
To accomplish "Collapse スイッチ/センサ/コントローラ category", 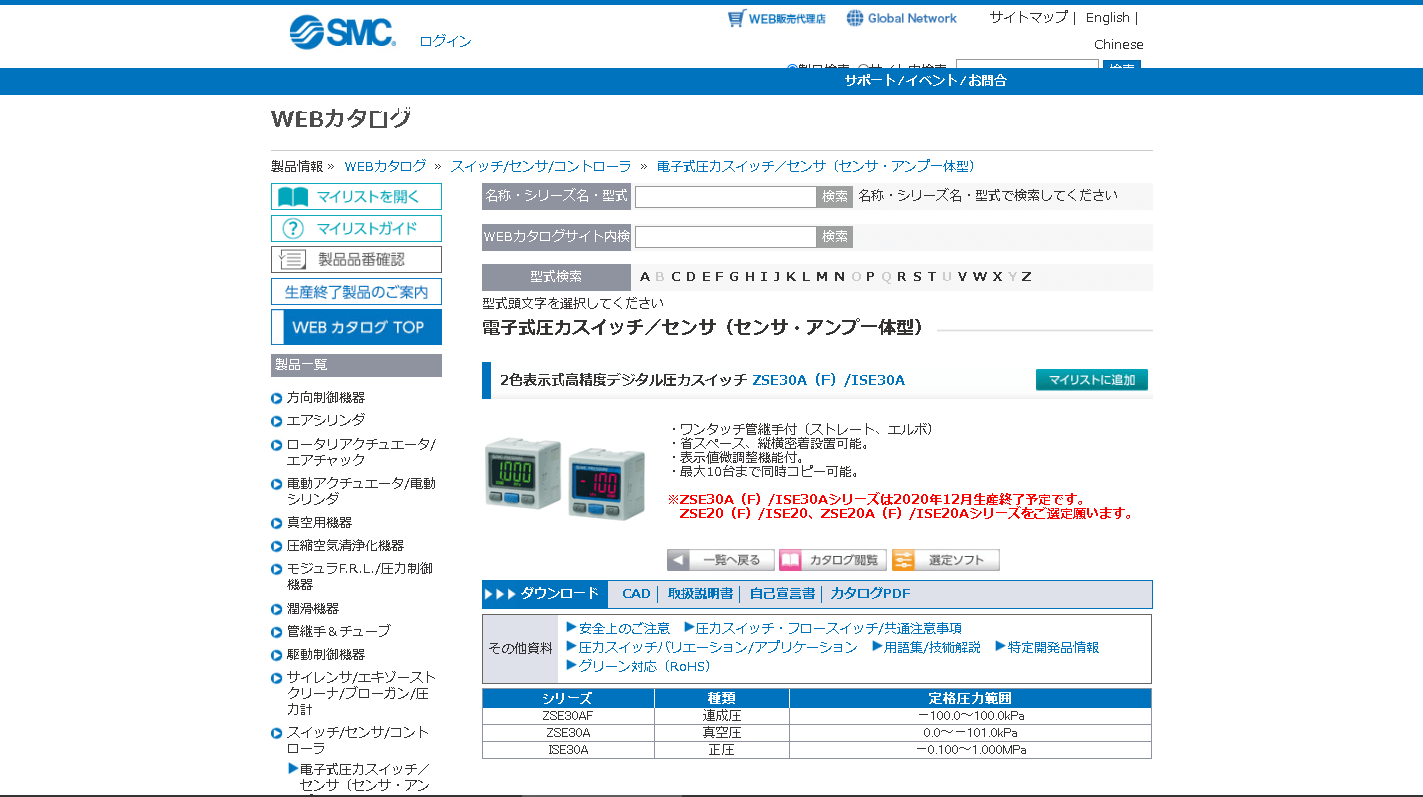I will 358,740.
